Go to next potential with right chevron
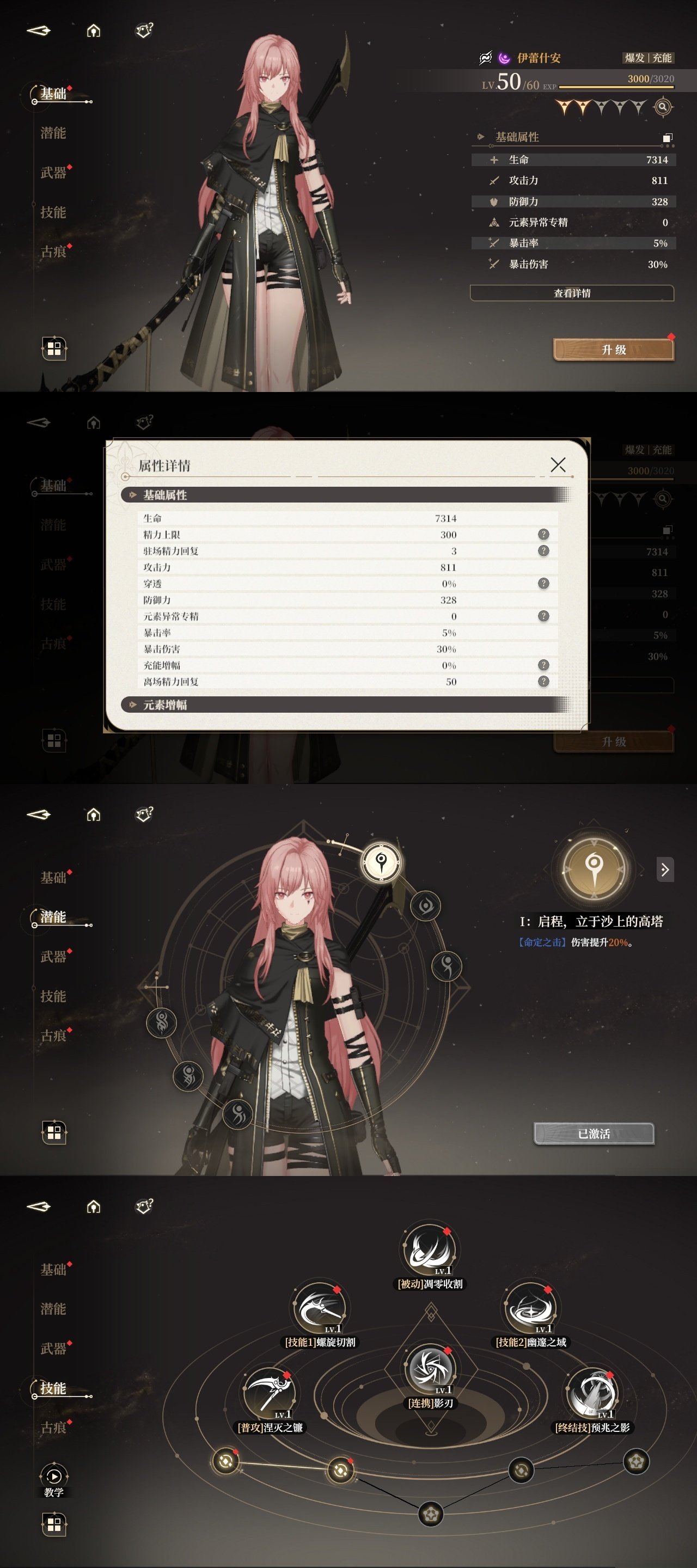Screen dimensions: 697x1568 click(x=665, y=870)
